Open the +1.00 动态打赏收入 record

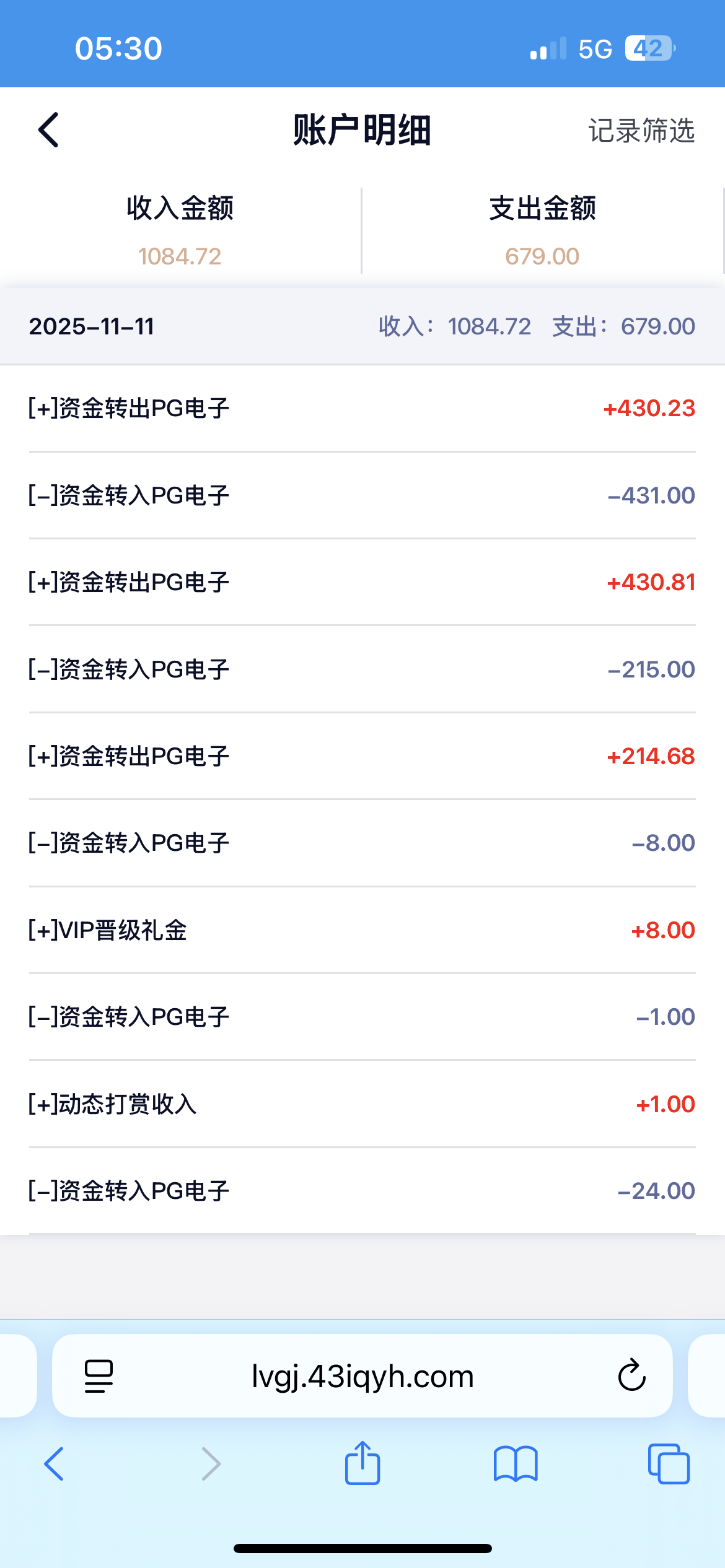[x=362, y=1104]
